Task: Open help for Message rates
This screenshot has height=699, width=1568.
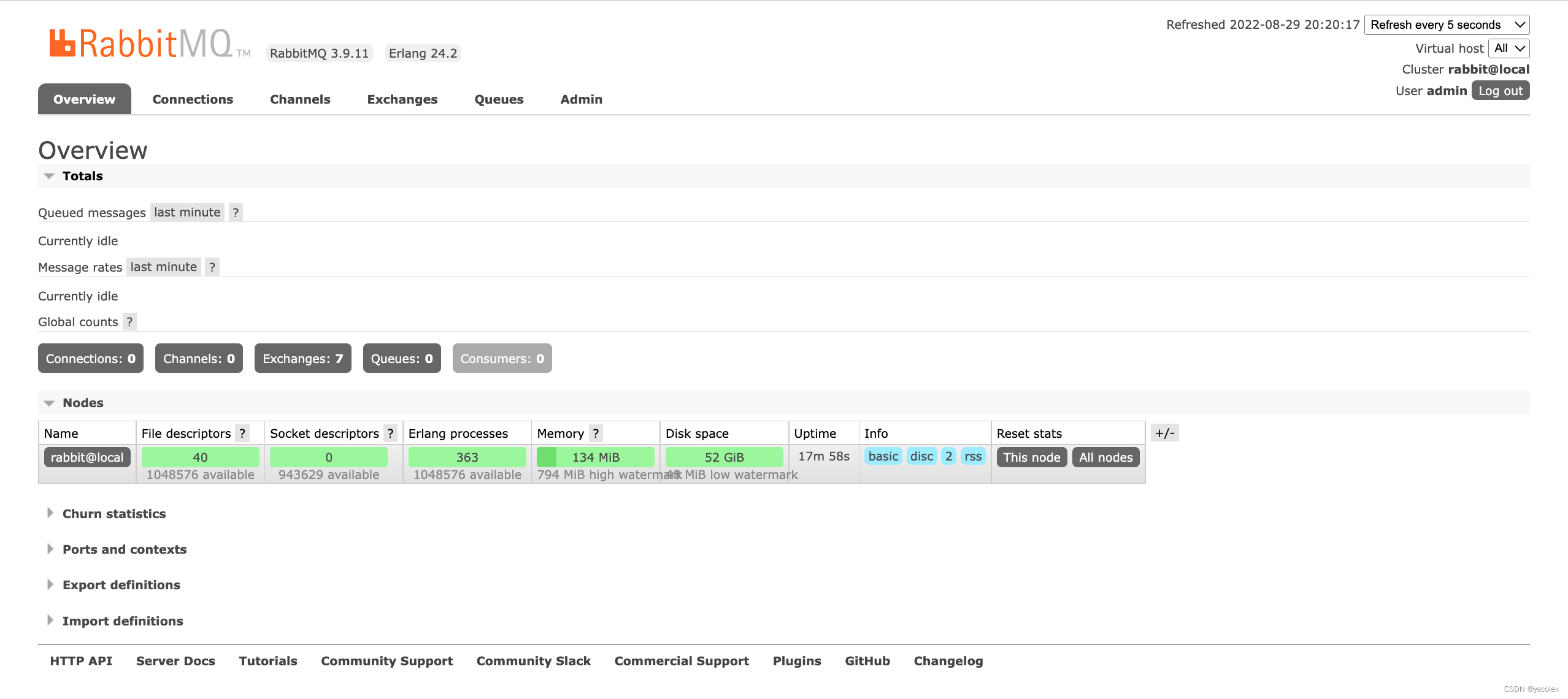Action: pyautogui.click(x=212, y=267)
